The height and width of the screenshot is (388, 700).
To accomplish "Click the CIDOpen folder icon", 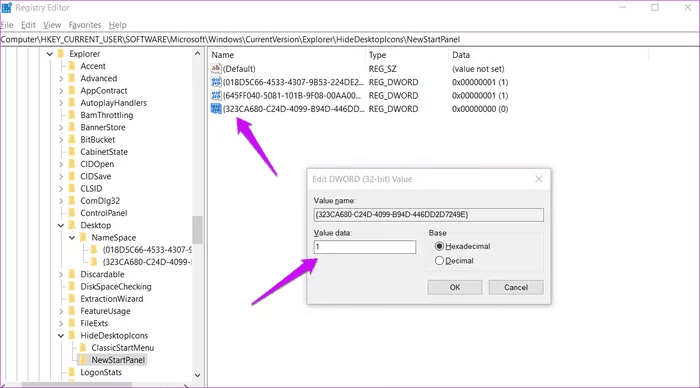I will point(72,164).
